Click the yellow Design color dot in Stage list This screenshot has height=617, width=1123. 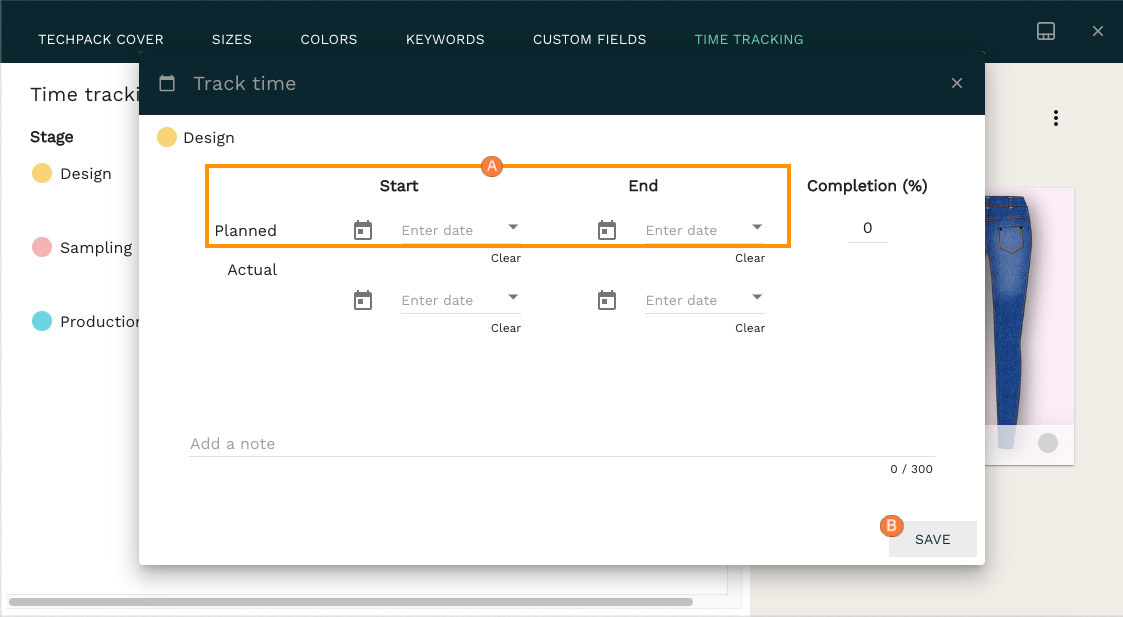(42, 173)
